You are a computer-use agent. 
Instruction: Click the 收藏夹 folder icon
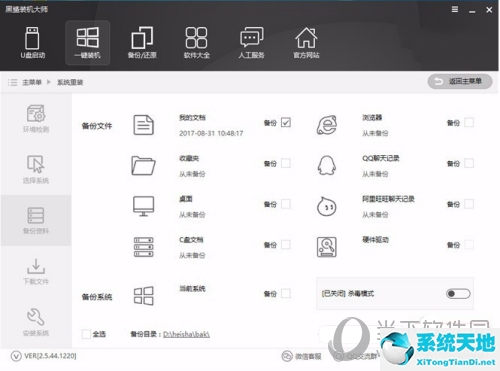(x=143, y=165)
